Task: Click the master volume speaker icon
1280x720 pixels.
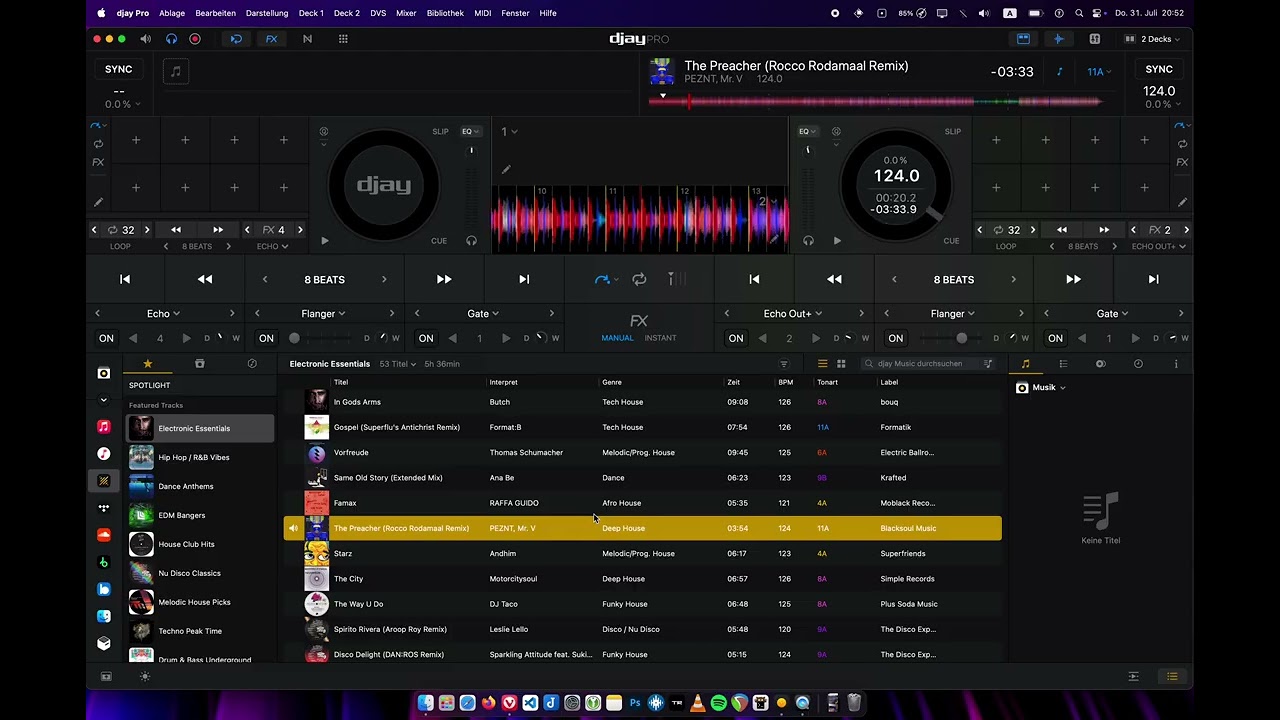Action: point(145,39)
